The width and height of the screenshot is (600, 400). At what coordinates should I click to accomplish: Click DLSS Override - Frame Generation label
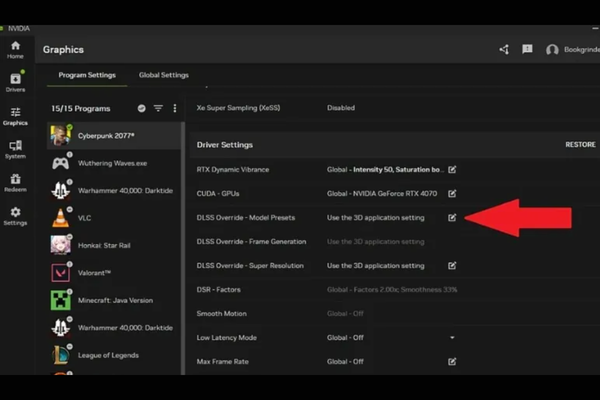tap(251, 242)
